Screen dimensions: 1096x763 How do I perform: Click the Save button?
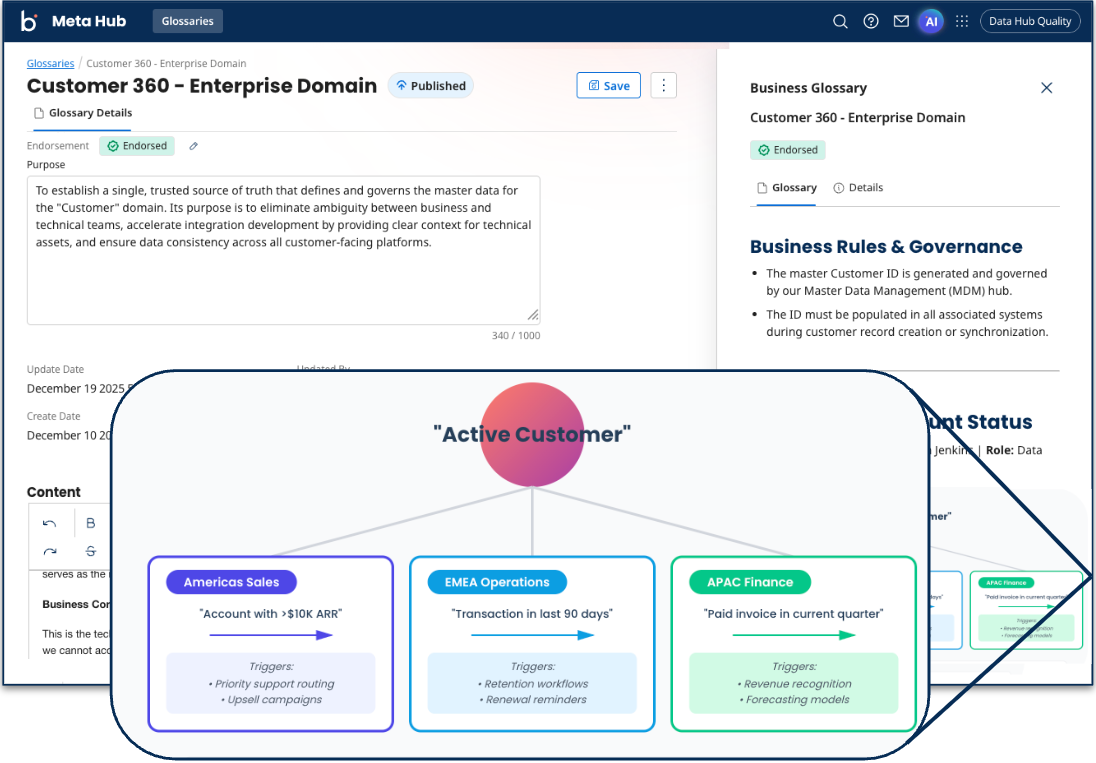click(608, 86)
